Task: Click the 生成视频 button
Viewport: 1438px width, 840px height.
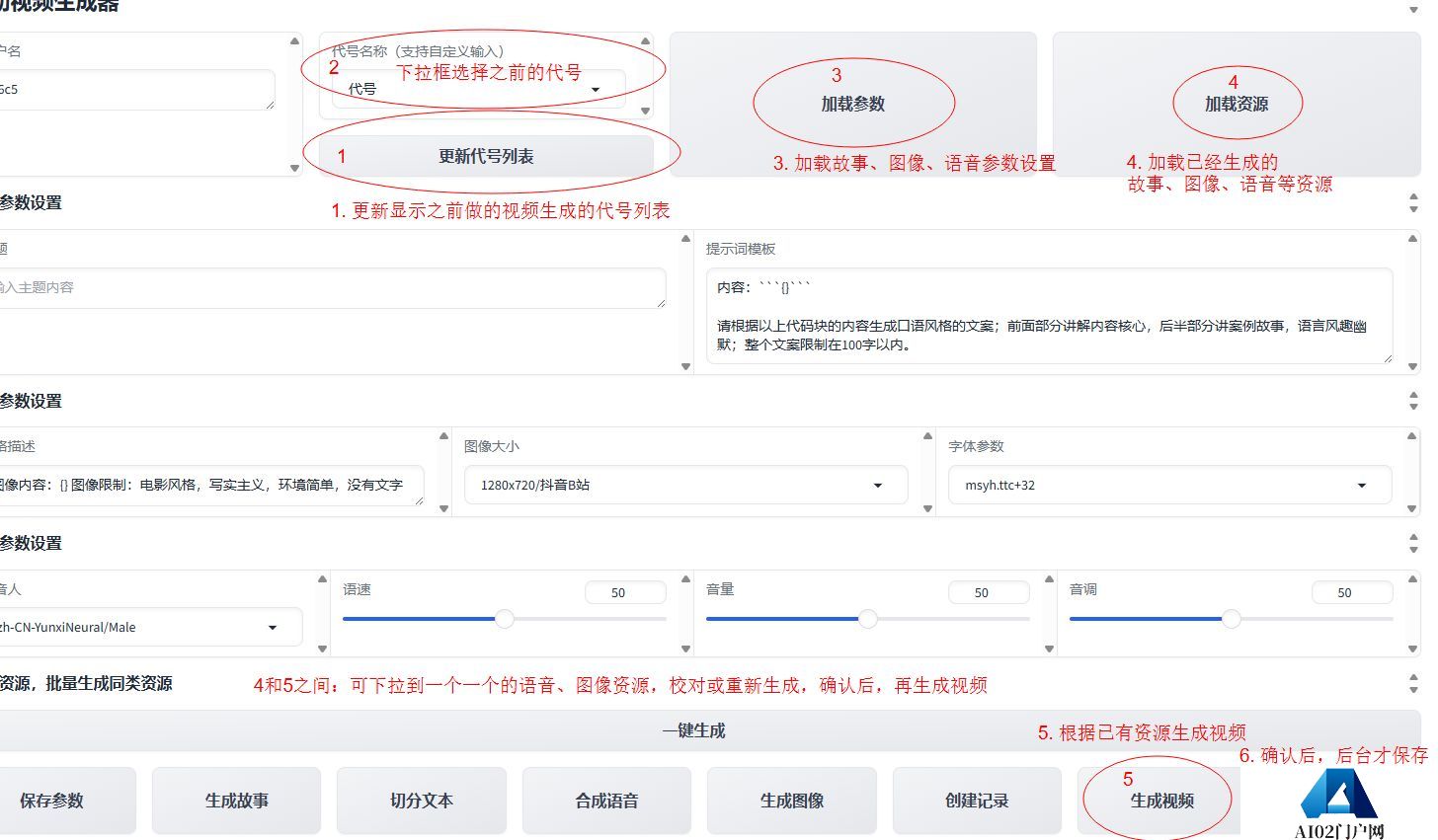Action: click(x=1161, y=801)
